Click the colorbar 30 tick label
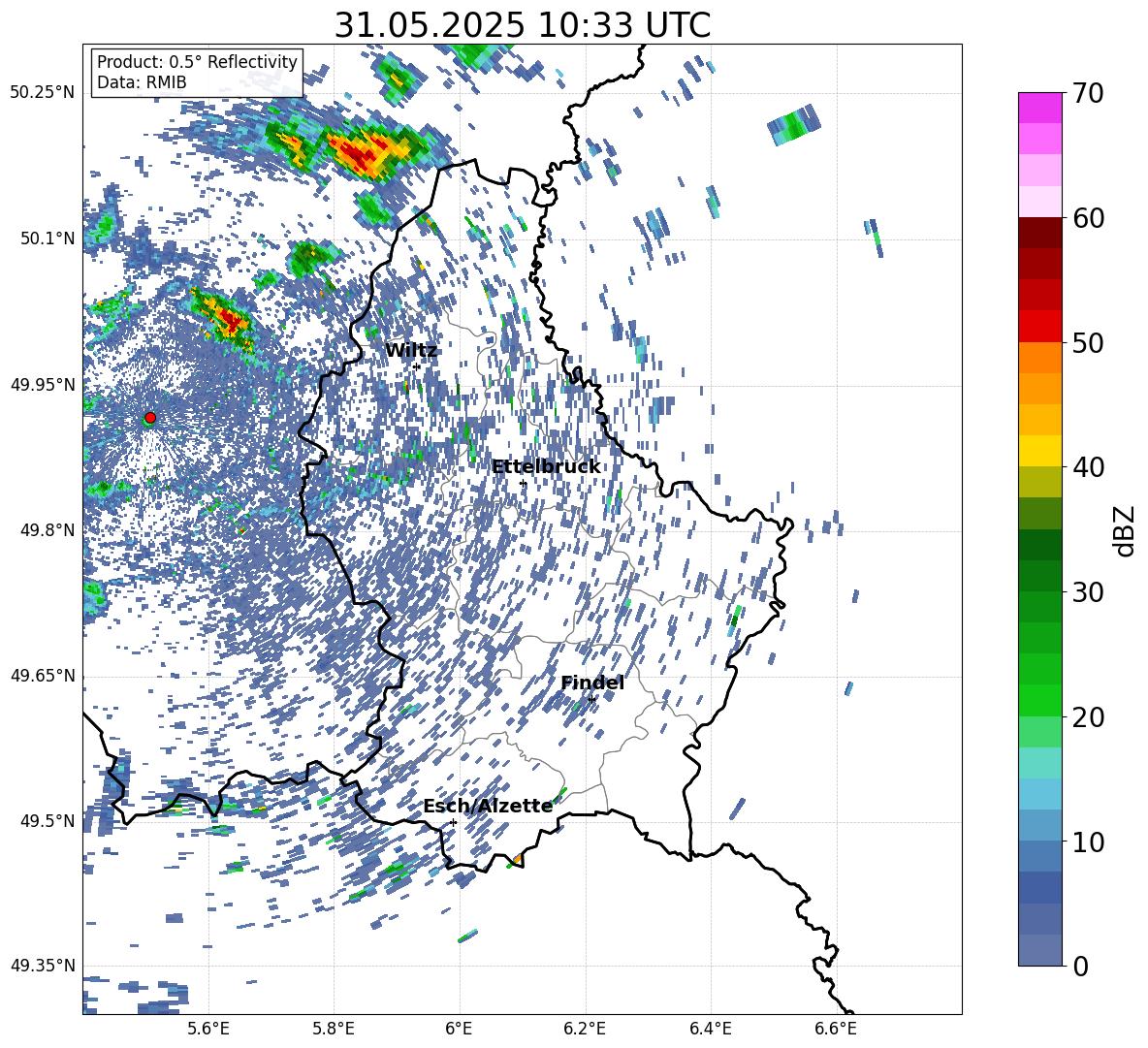 [1089, 591]
